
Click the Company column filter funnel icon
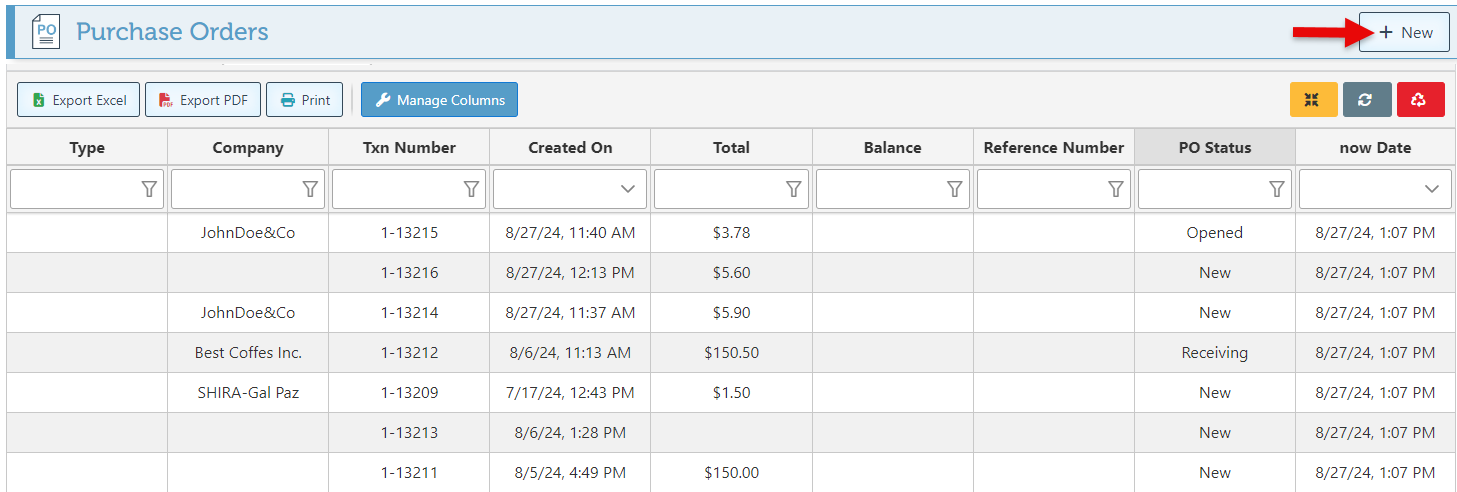point(310,189)
